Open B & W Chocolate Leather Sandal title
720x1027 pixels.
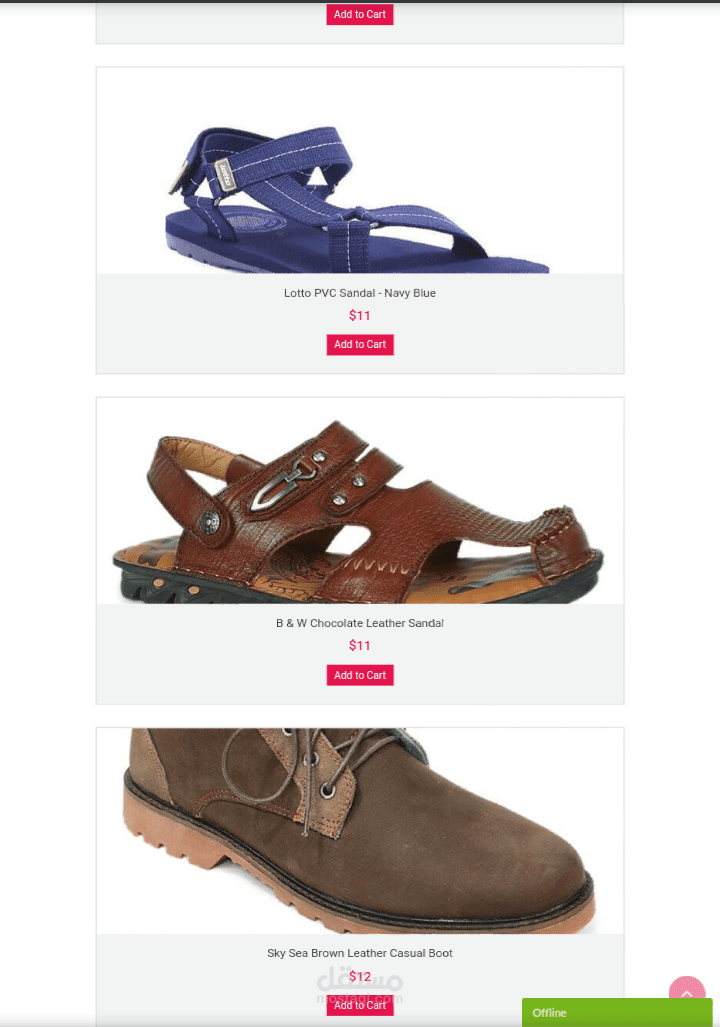pos(360,623)
